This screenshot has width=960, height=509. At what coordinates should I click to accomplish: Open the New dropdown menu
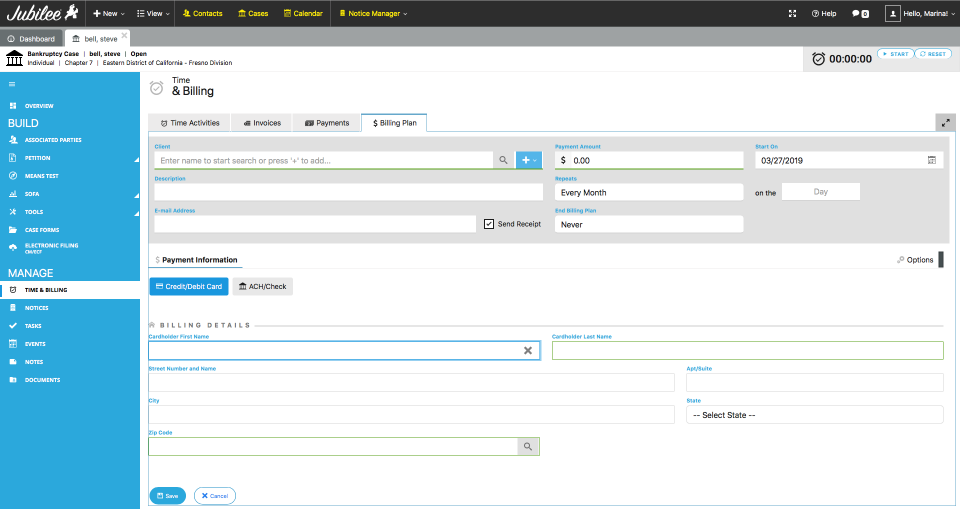(108, 13)
